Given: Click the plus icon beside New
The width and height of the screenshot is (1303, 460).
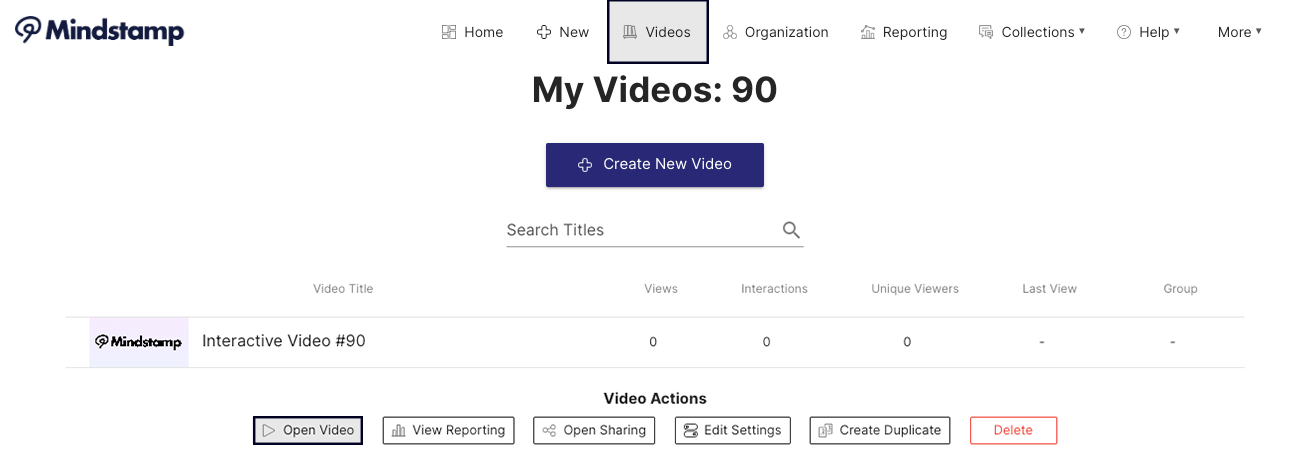Looking at the screenshot, I should tap(544, 32).
